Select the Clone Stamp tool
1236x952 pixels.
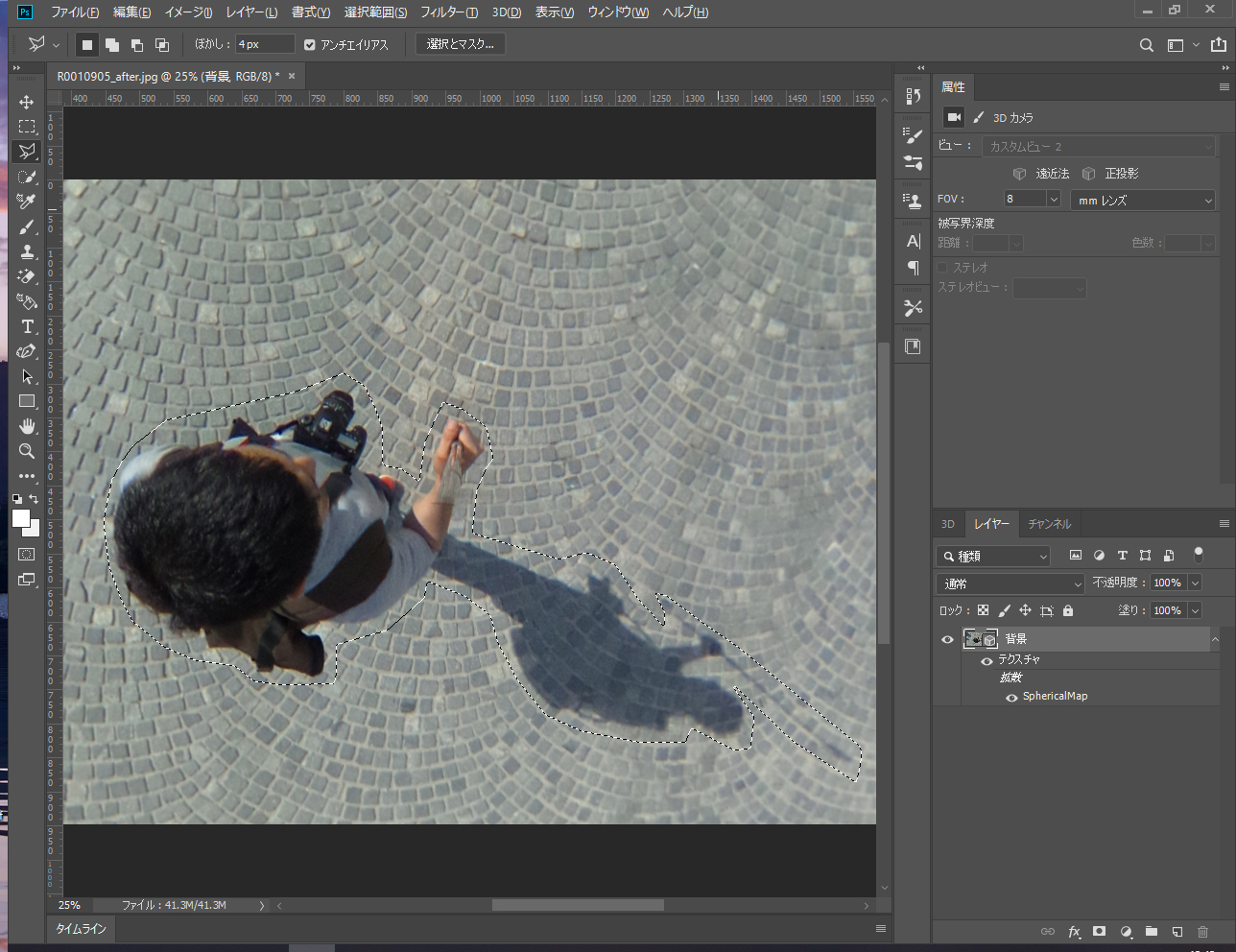[x=27, y=251]
